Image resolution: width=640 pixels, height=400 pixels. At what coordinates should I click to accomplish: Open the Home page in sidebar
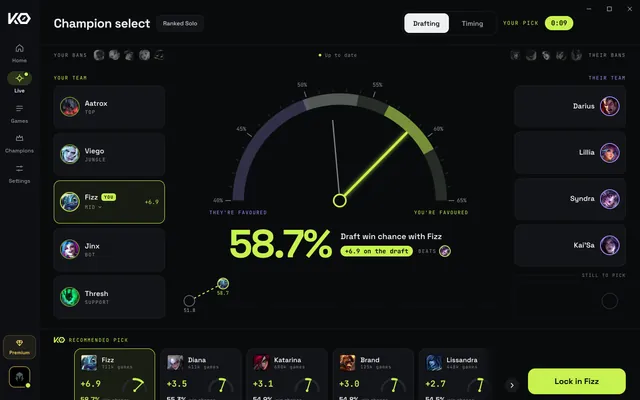19,53
